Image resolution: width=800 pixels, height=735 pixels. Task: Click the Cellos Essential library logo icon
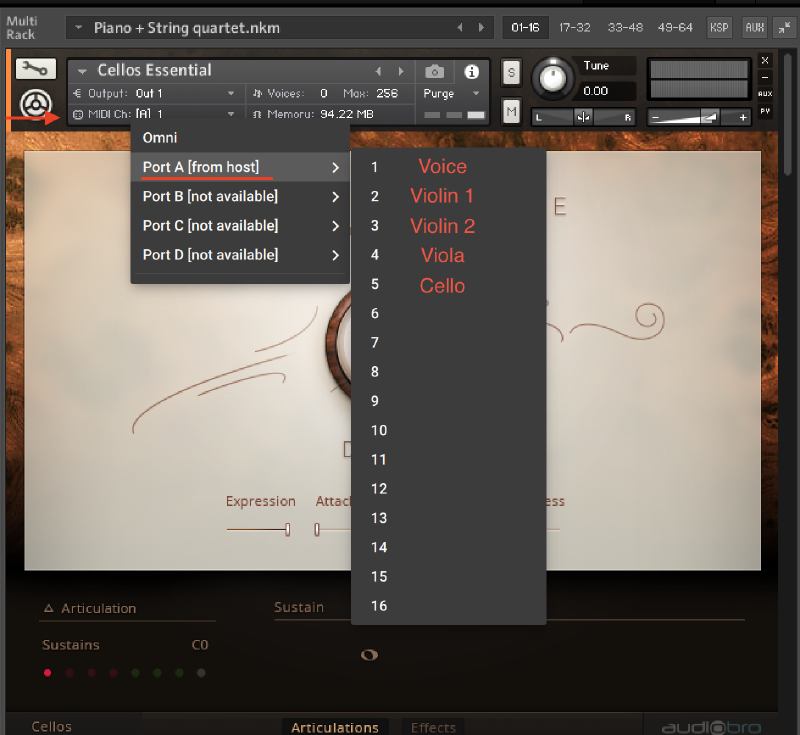tap(35, 105)
